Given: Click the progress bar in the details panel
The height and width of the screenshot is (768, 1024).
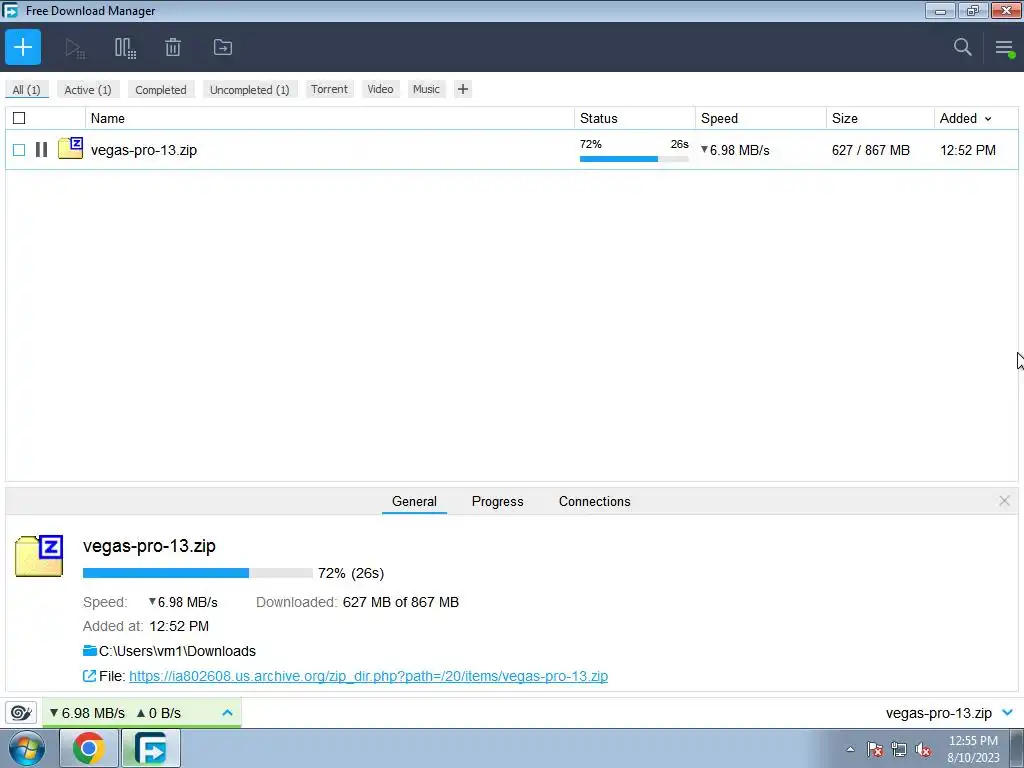Looking at the screenshot, I should [x=197, y=573].
